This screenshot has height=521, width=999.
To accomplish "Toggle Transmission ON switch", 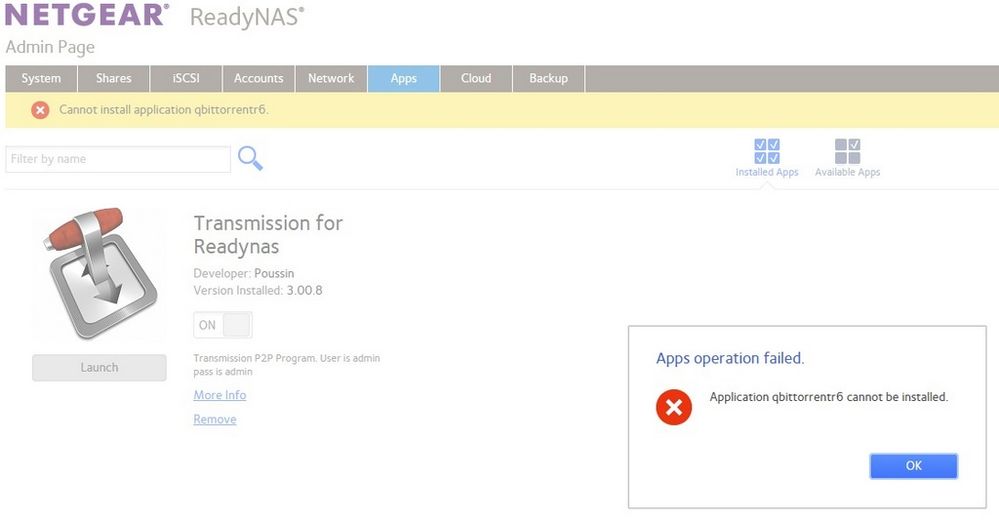I will point(223,325).
